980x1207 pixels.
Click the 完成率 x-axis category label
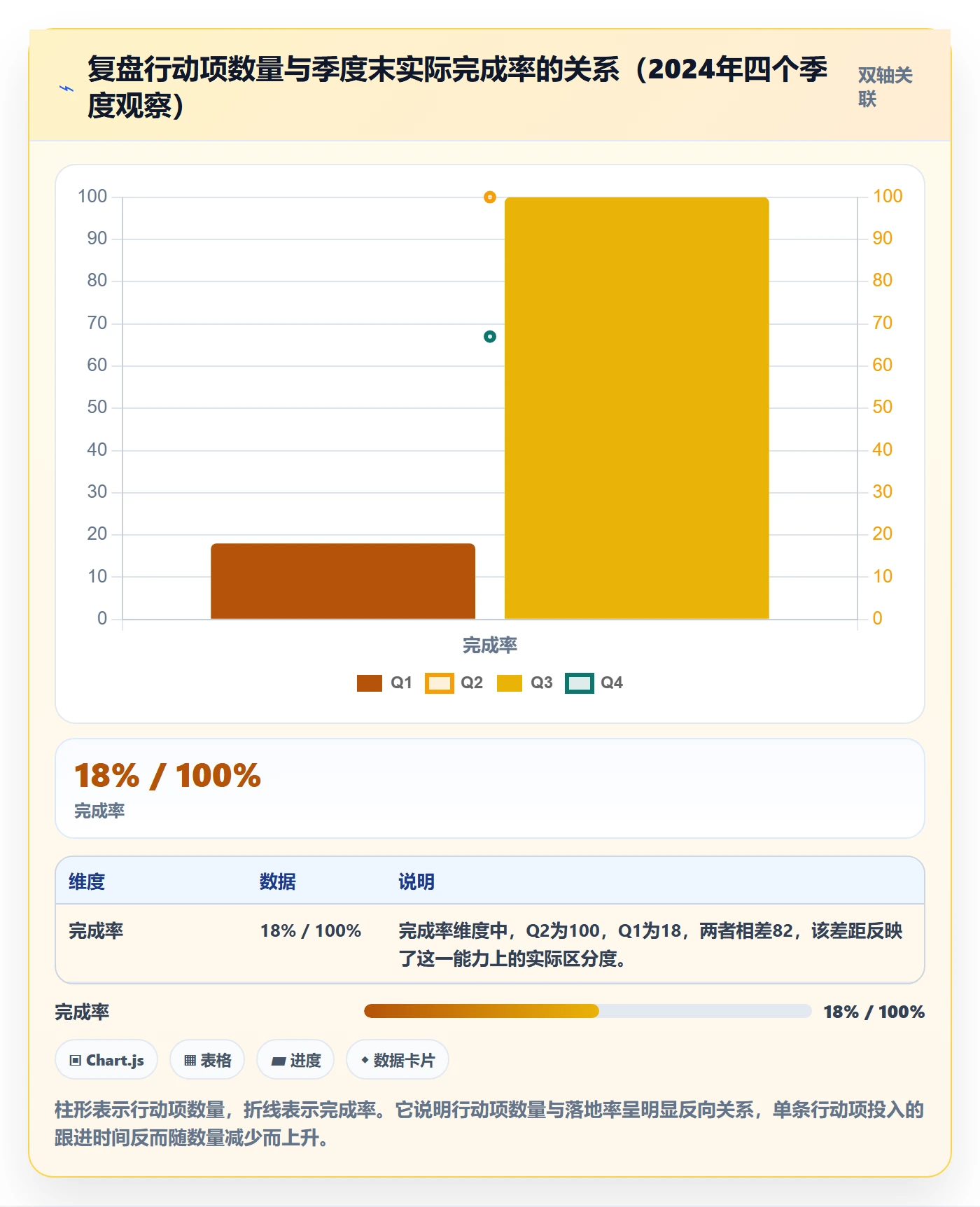[x=490, y=645]
